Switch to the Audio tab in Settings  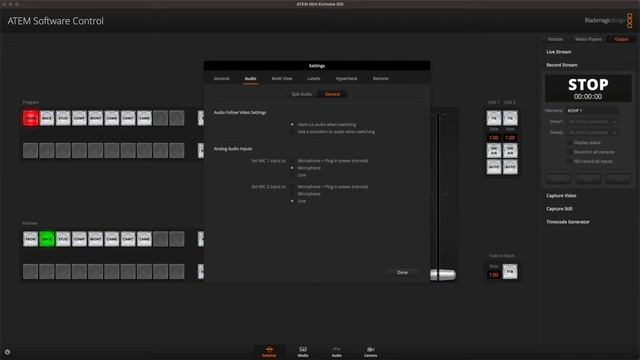(x=251, y=78)
